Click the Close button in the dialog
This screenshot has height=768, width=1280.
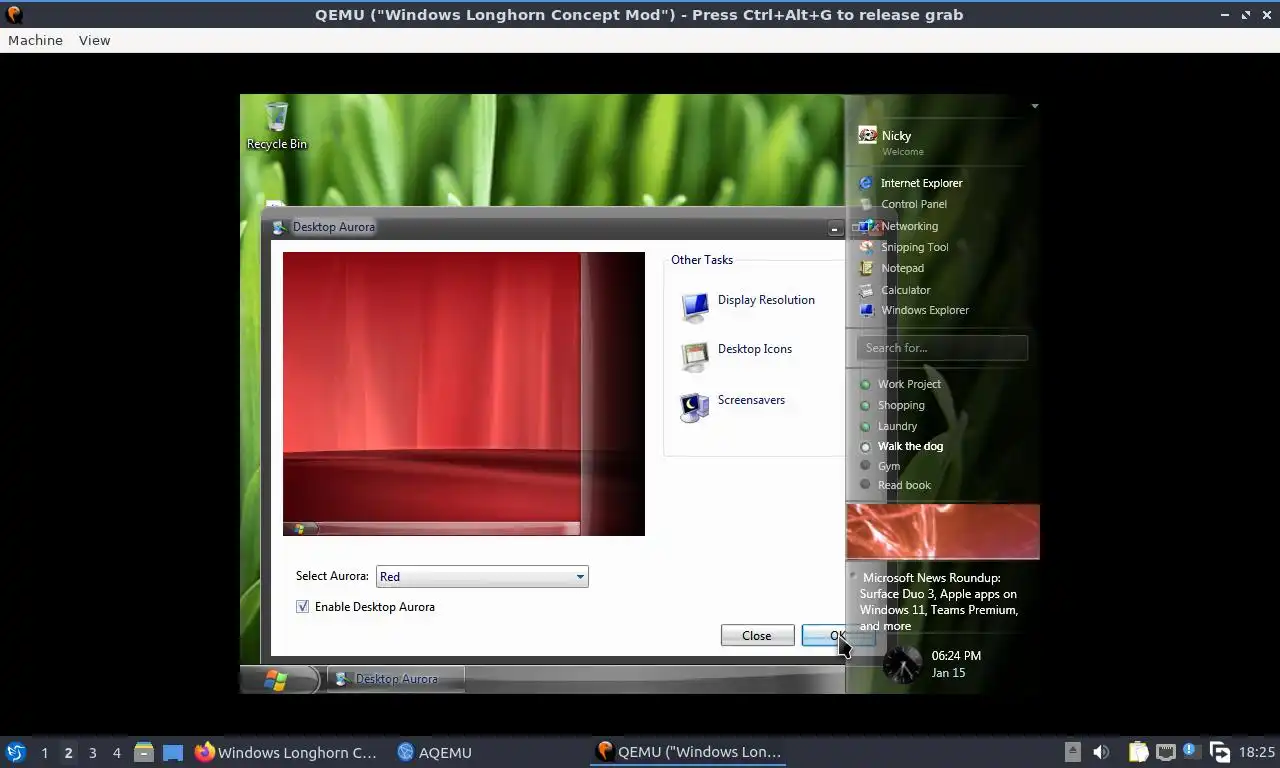pyautogui.click(x=757, y=635)
